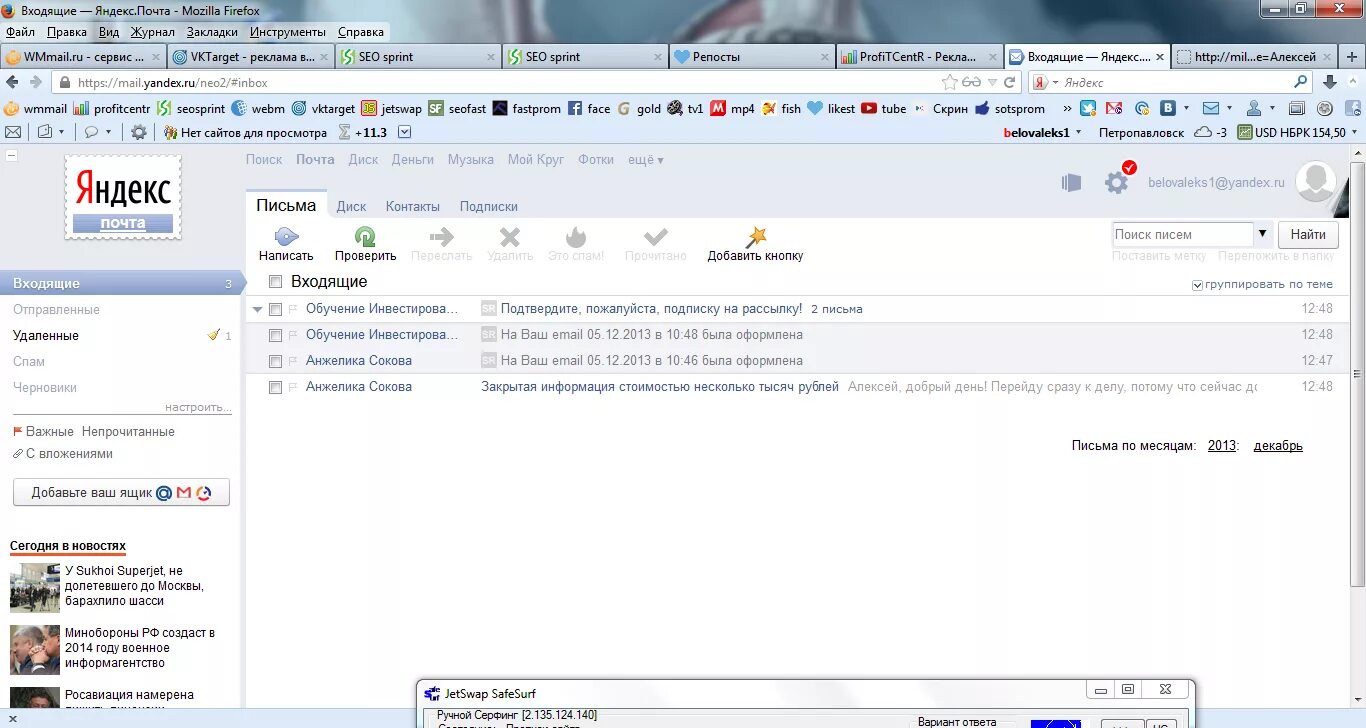Open the Sukhoi Superjet news headline
The height and width of the screenshot is (728, 1366).
pos(134,586)
